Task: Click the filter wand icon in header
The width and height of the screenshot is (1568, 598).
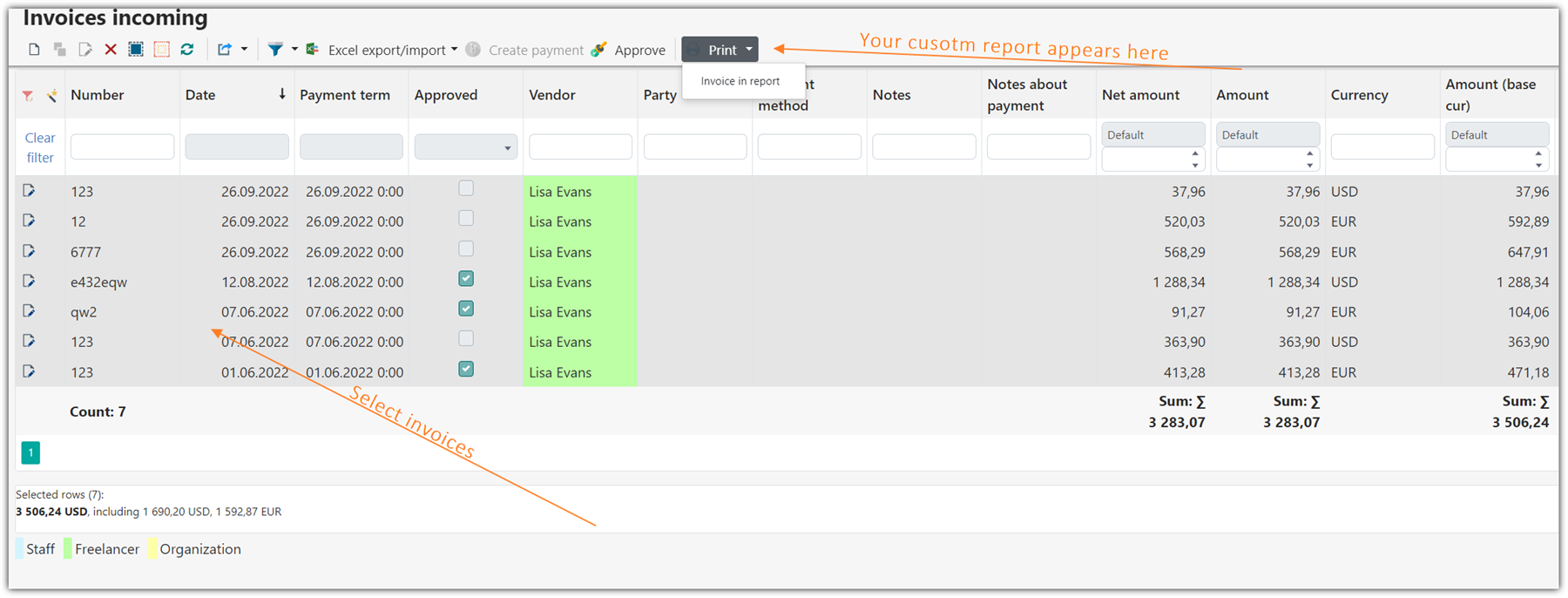Action: click(x=52, y=96)
